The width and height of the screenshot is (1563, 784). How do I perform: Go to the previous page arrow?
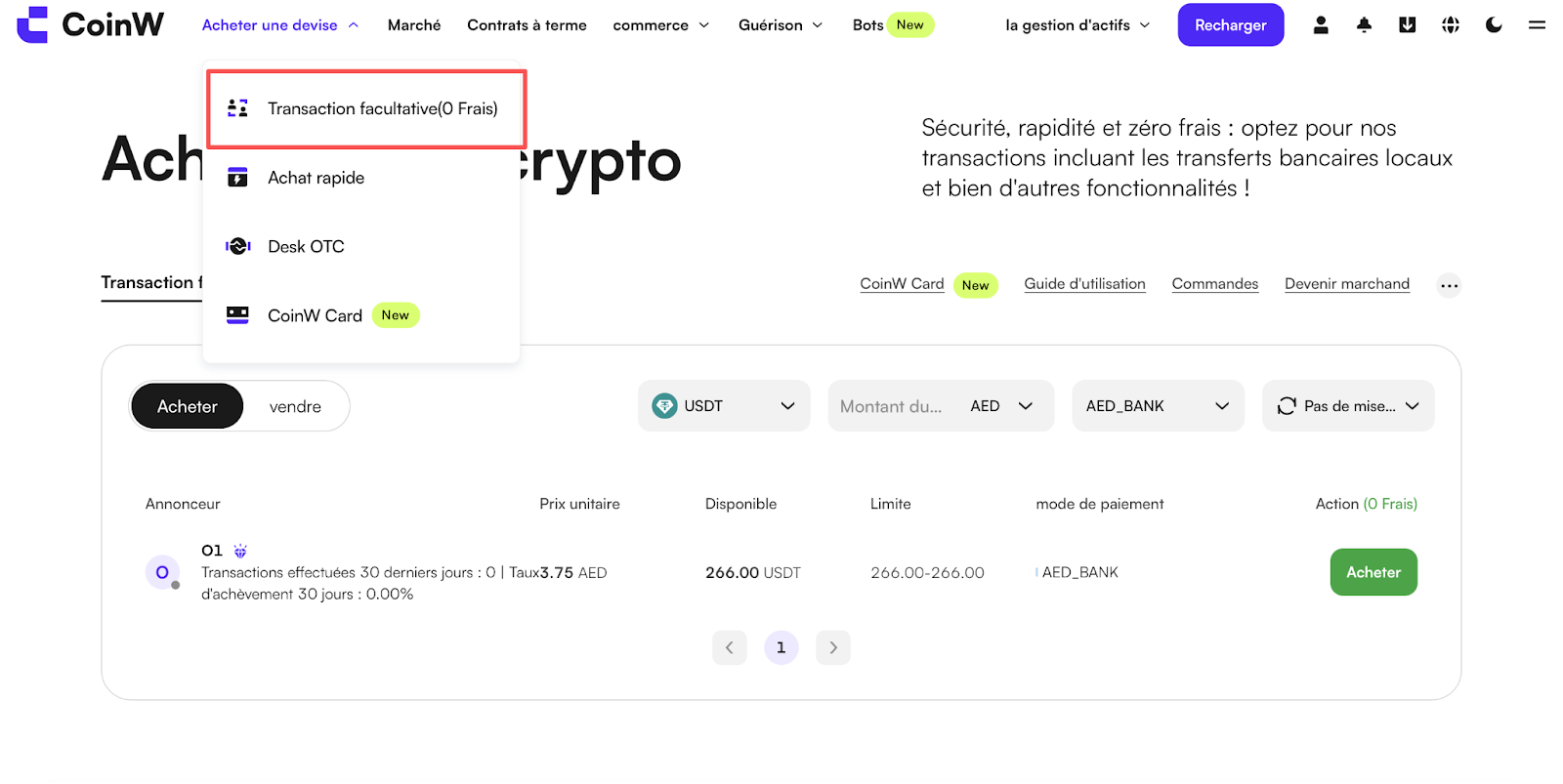[730, 647]
